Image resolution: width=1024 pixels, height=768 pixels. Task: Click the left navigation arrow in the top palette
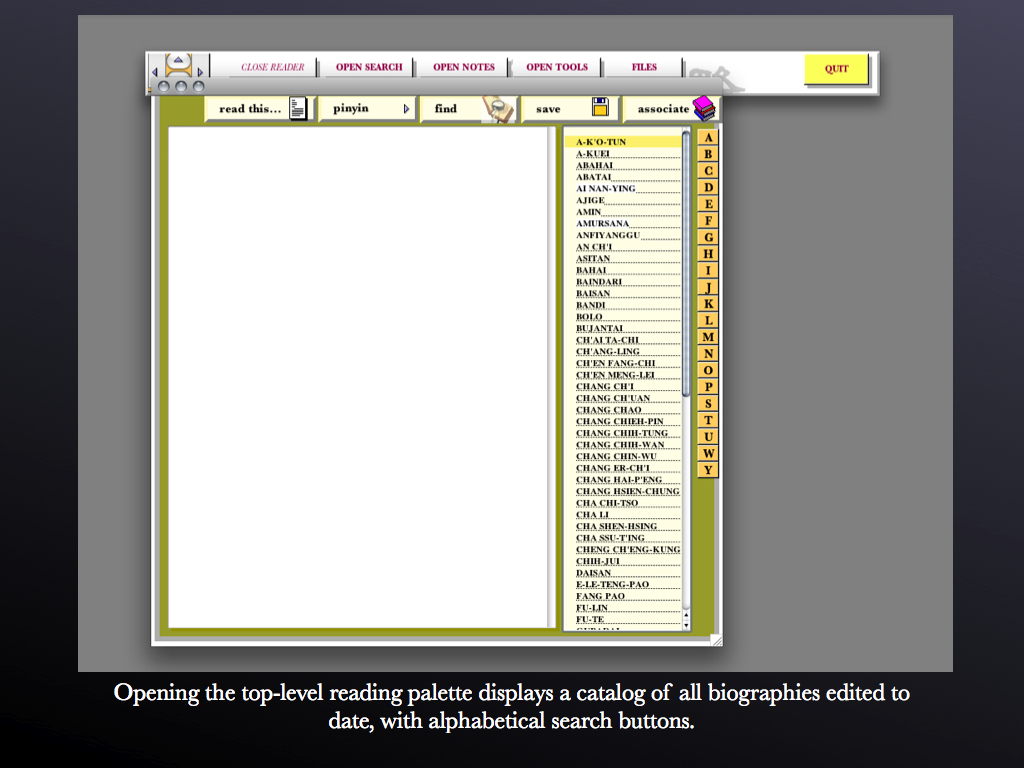[155, 72]
